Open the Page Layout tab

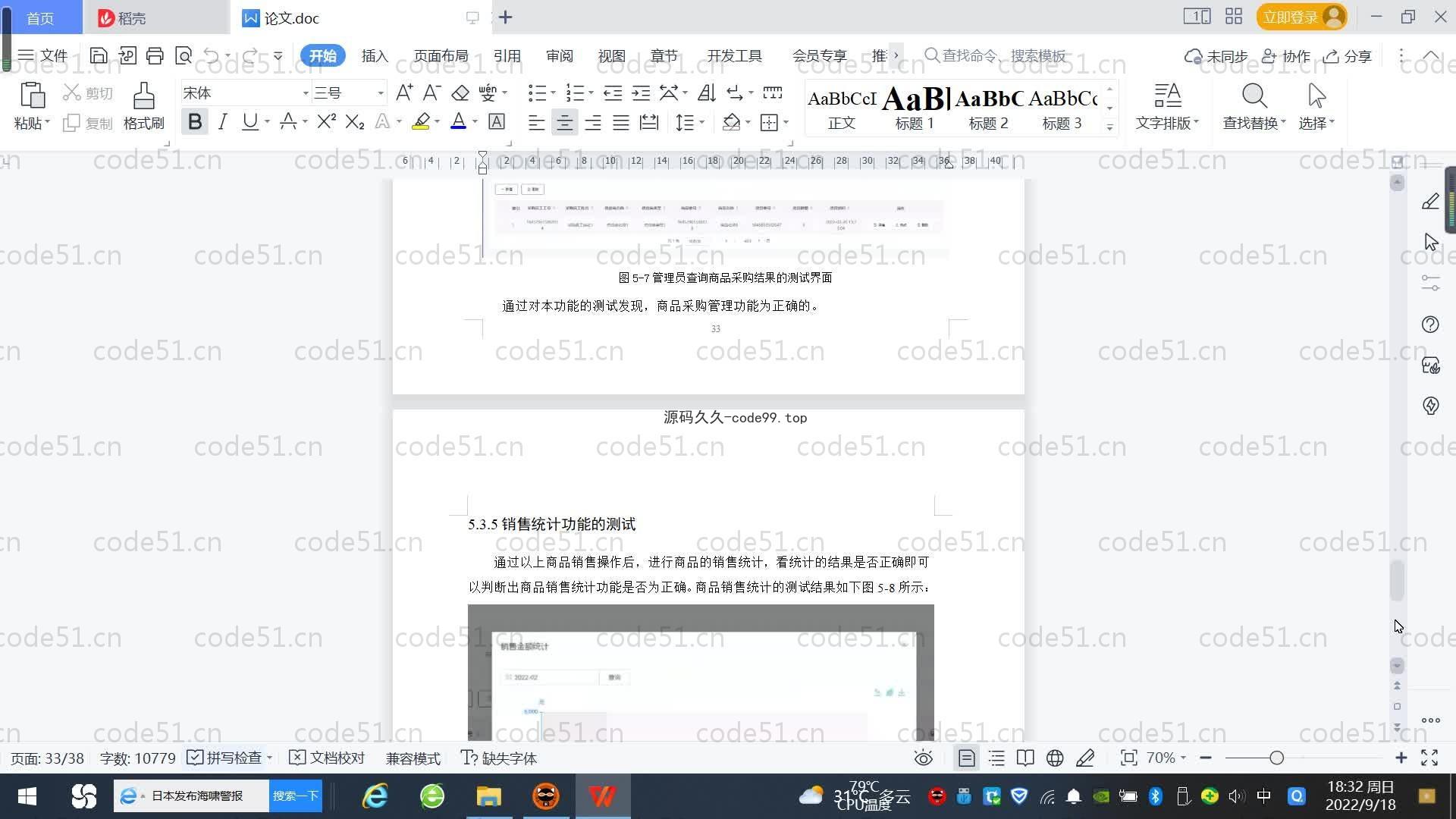point(441,55)
